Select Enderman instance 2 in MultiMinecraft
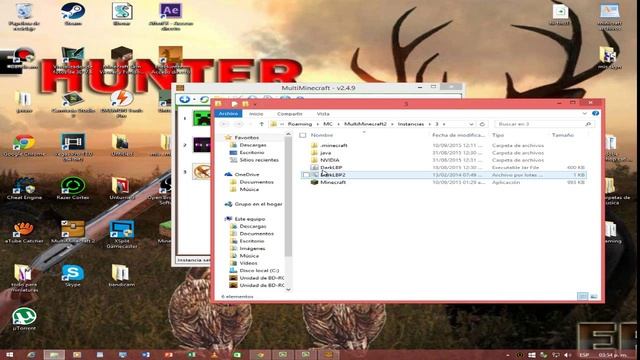Screen dimensions: 640x360 tap(201, 145)
